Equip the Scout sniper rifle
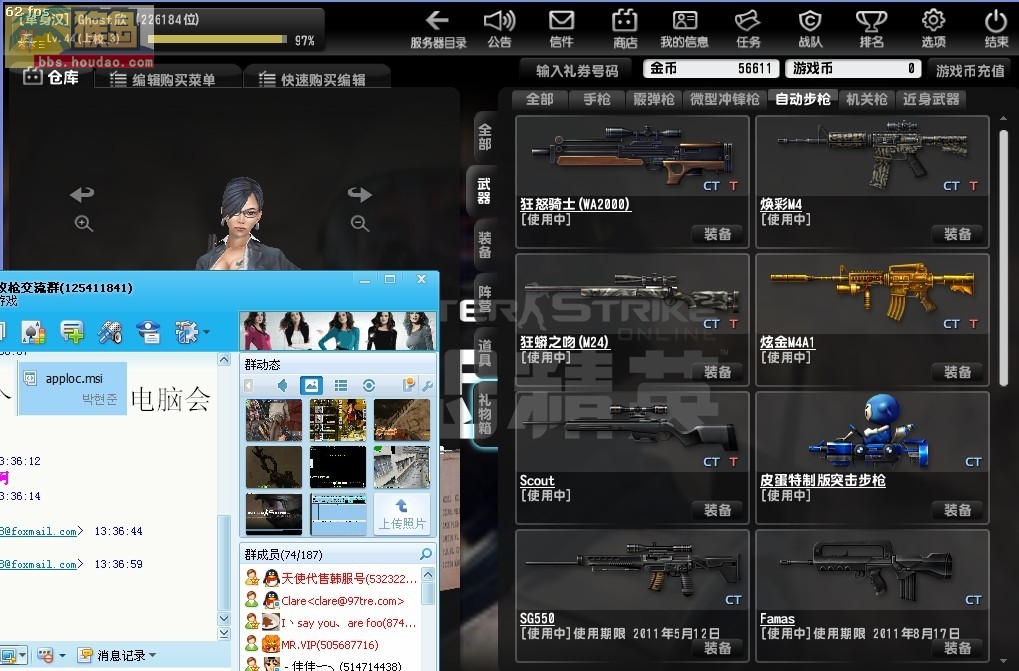The width and height of the screenshot is (1019, 671). [717, 510]
